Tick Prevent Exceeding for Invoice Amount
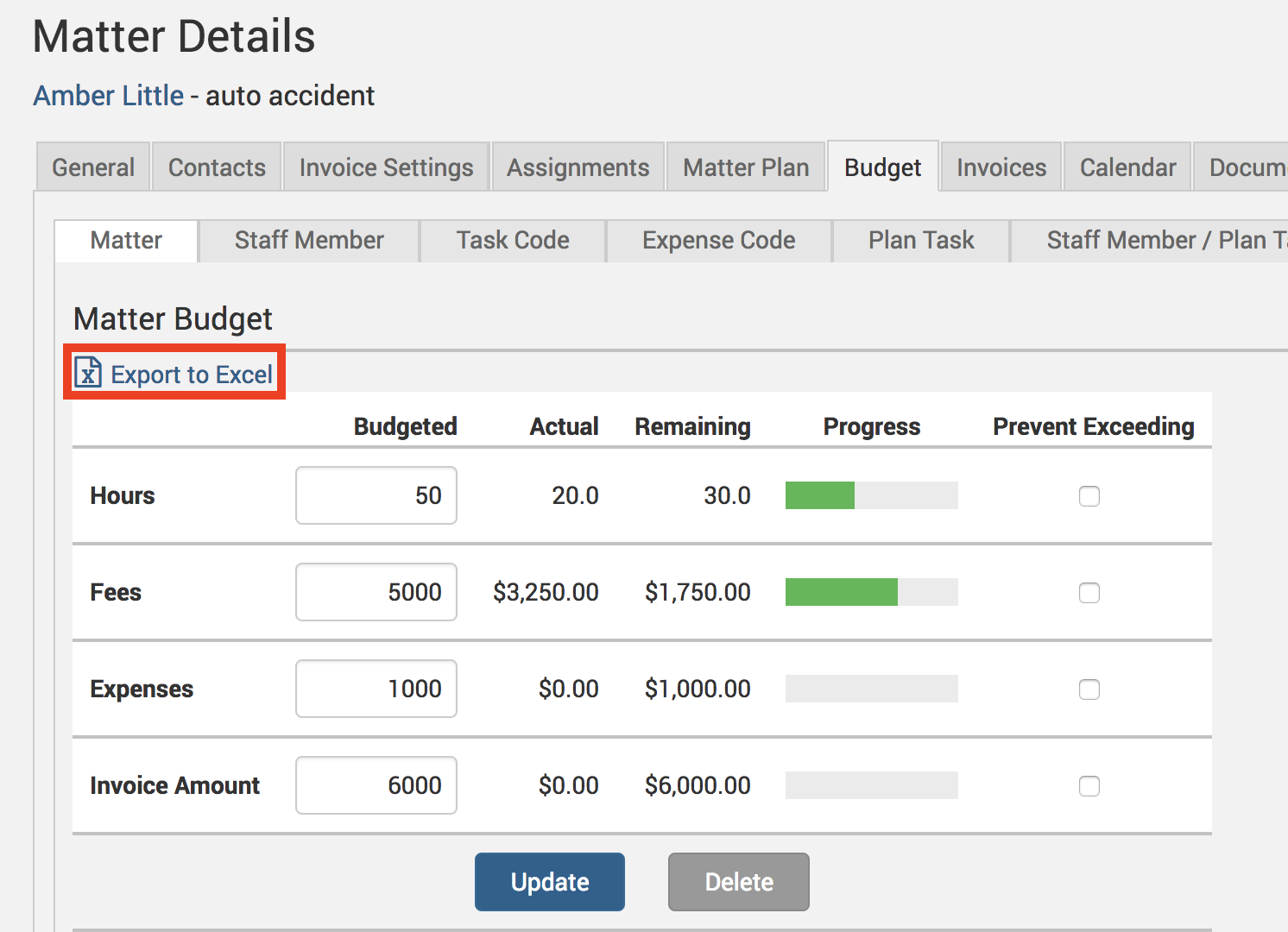Viewport: 1288px width, 932px height. click(x=1089, y=786)
